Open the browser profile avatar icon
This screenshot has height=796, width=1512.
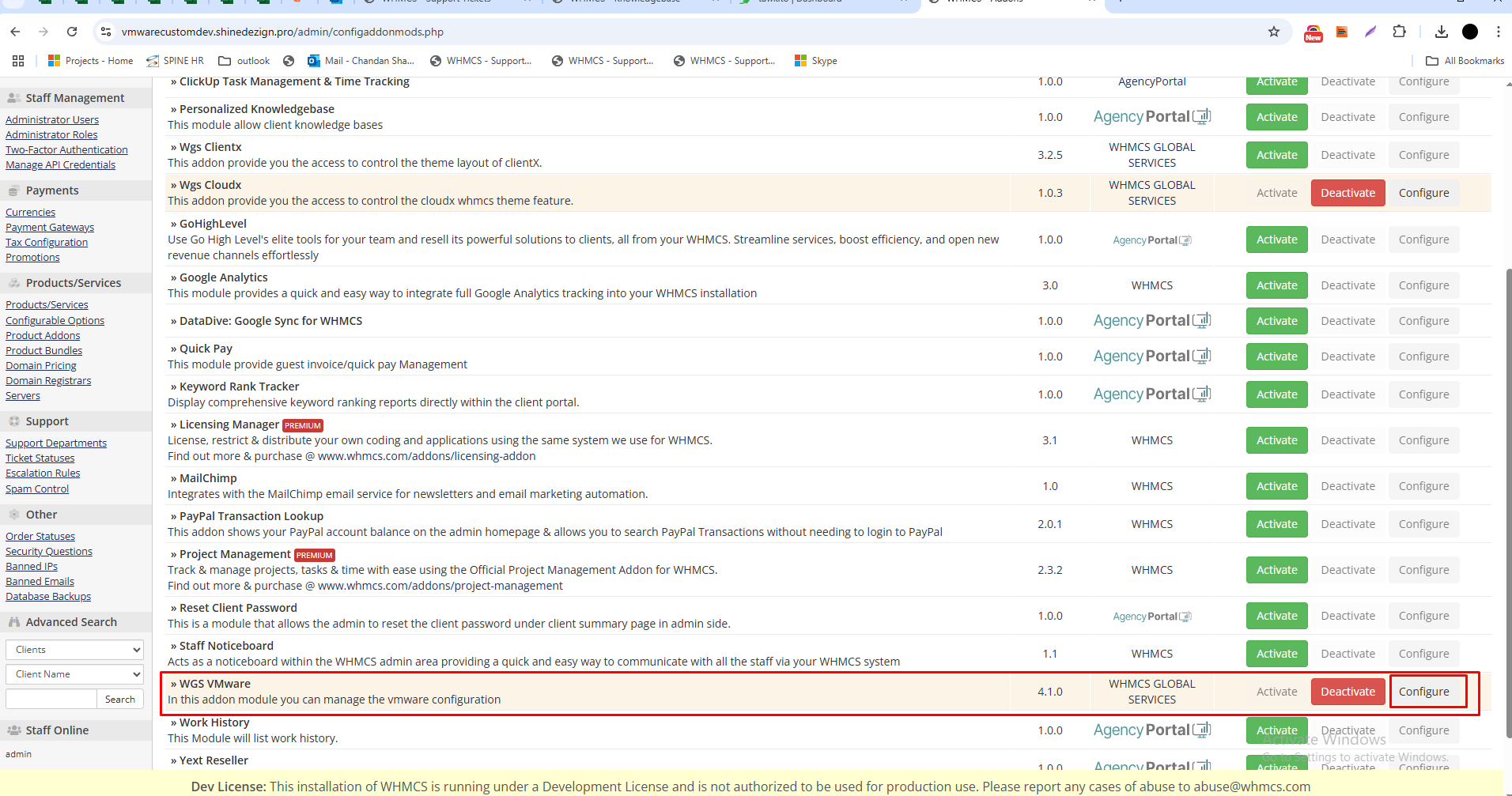(1469, 32)
